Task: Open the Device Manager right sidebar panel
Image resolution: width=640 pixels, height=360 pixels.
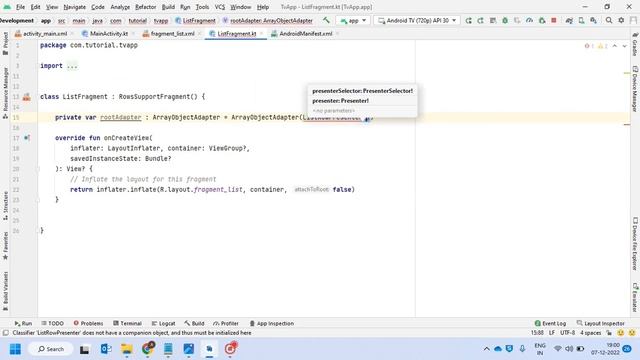Action: pyautogui.click(x=635, y=89)
